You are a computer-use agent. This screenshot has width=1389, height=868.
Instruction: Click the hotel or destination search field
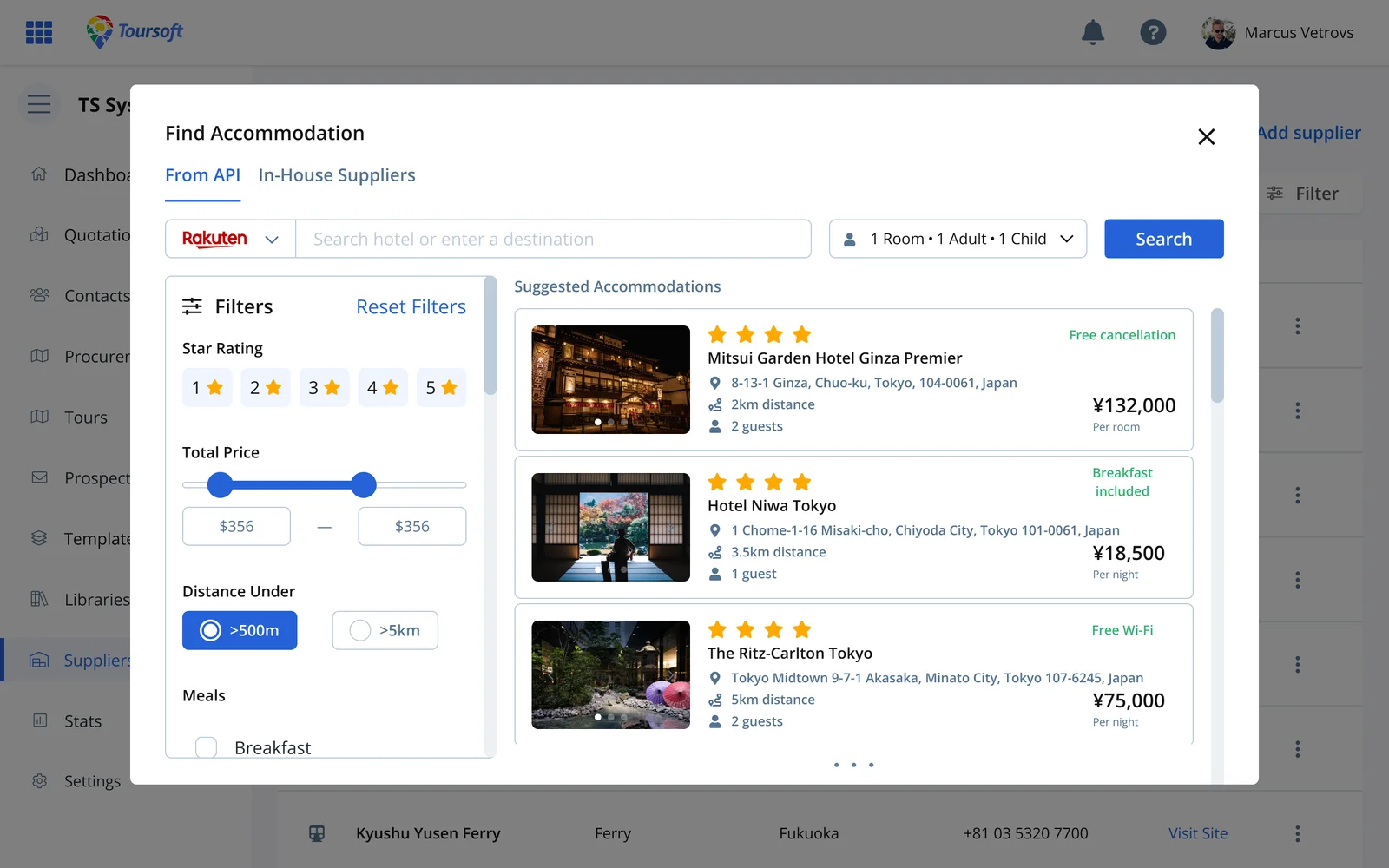click(x=553, y=239)
